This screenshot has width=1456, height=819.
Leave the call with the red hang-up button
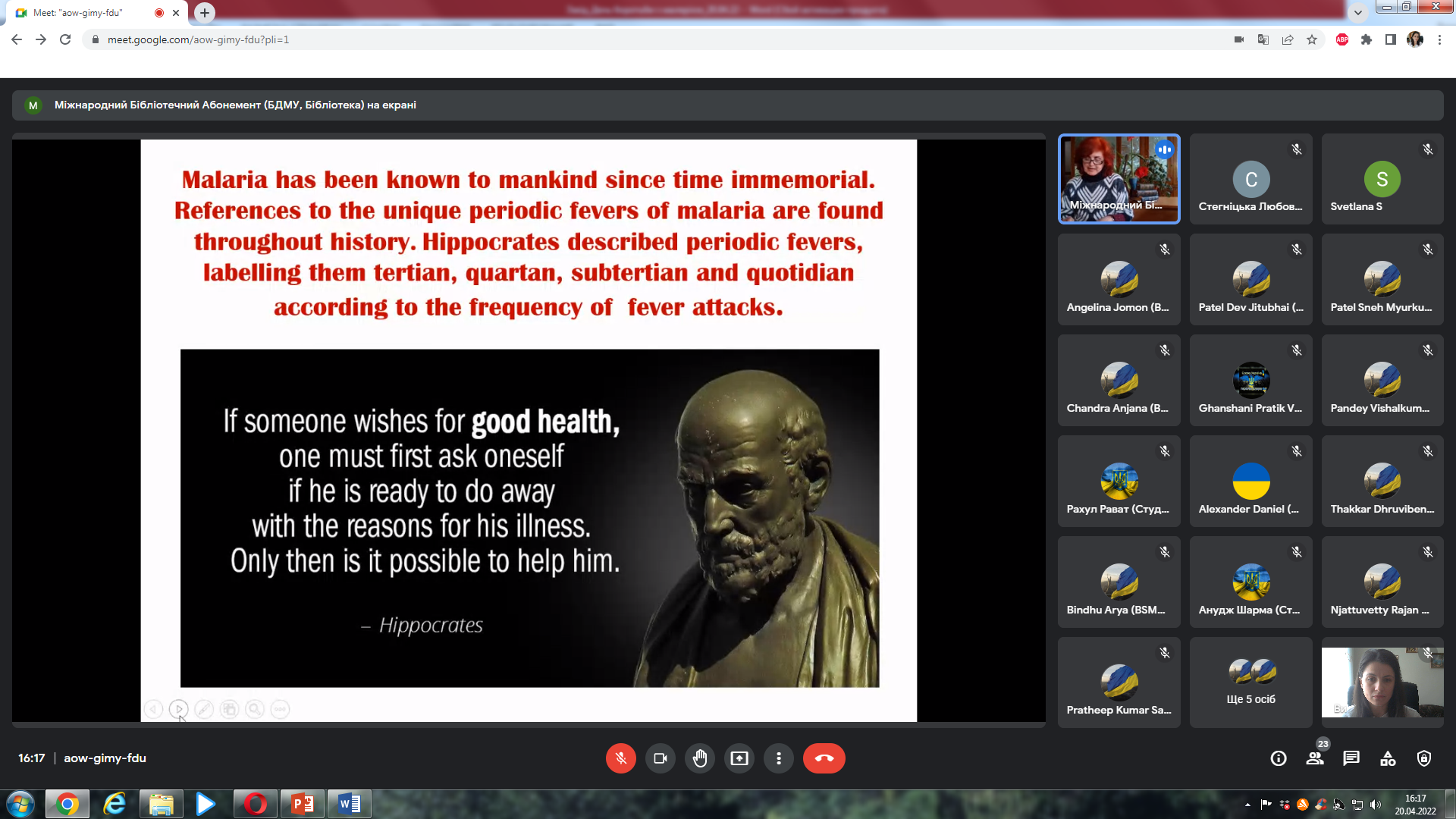click(x=824, y=758)
